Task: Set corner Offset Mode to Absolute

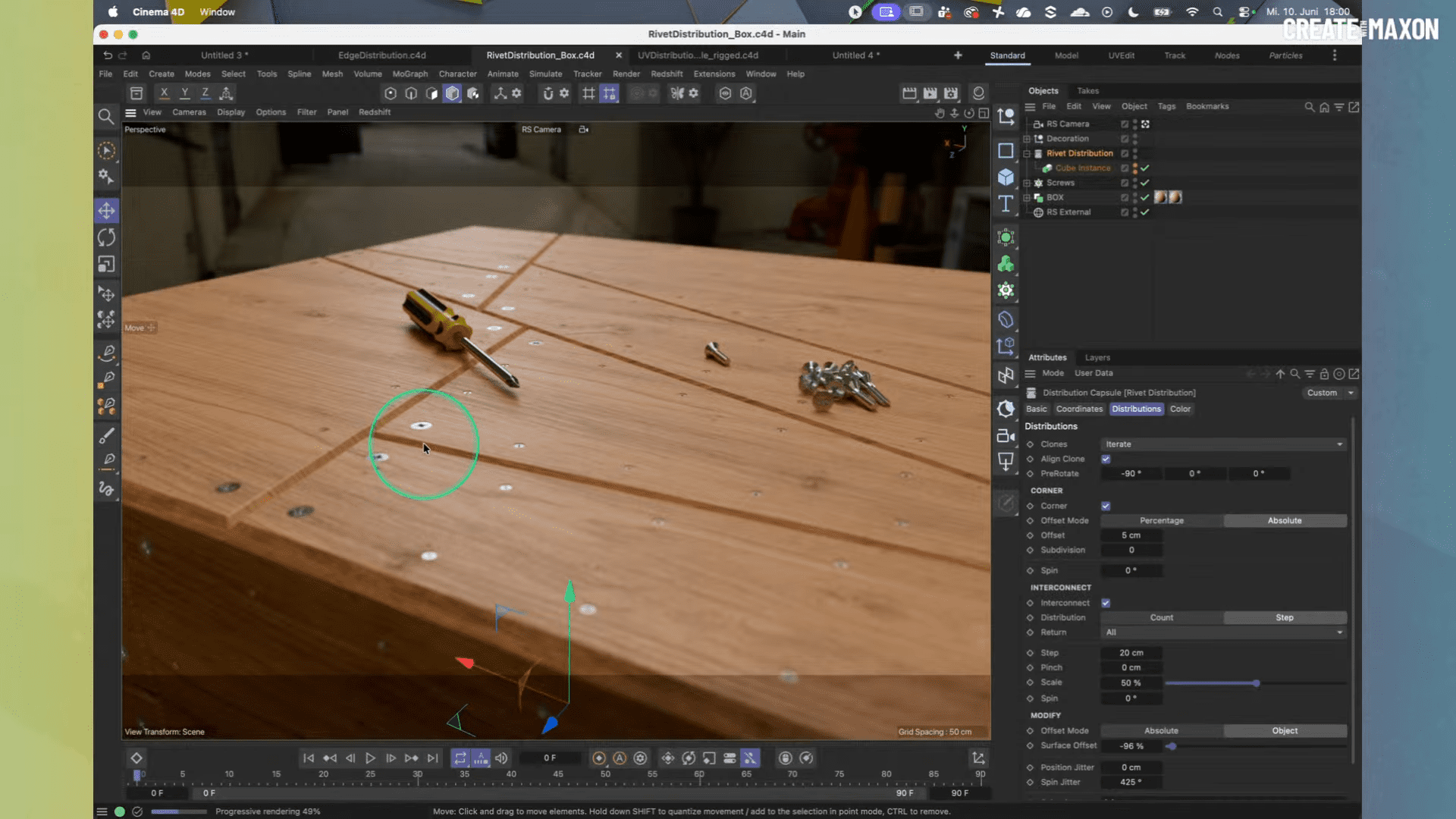Action: click(x=1285, y=521)
